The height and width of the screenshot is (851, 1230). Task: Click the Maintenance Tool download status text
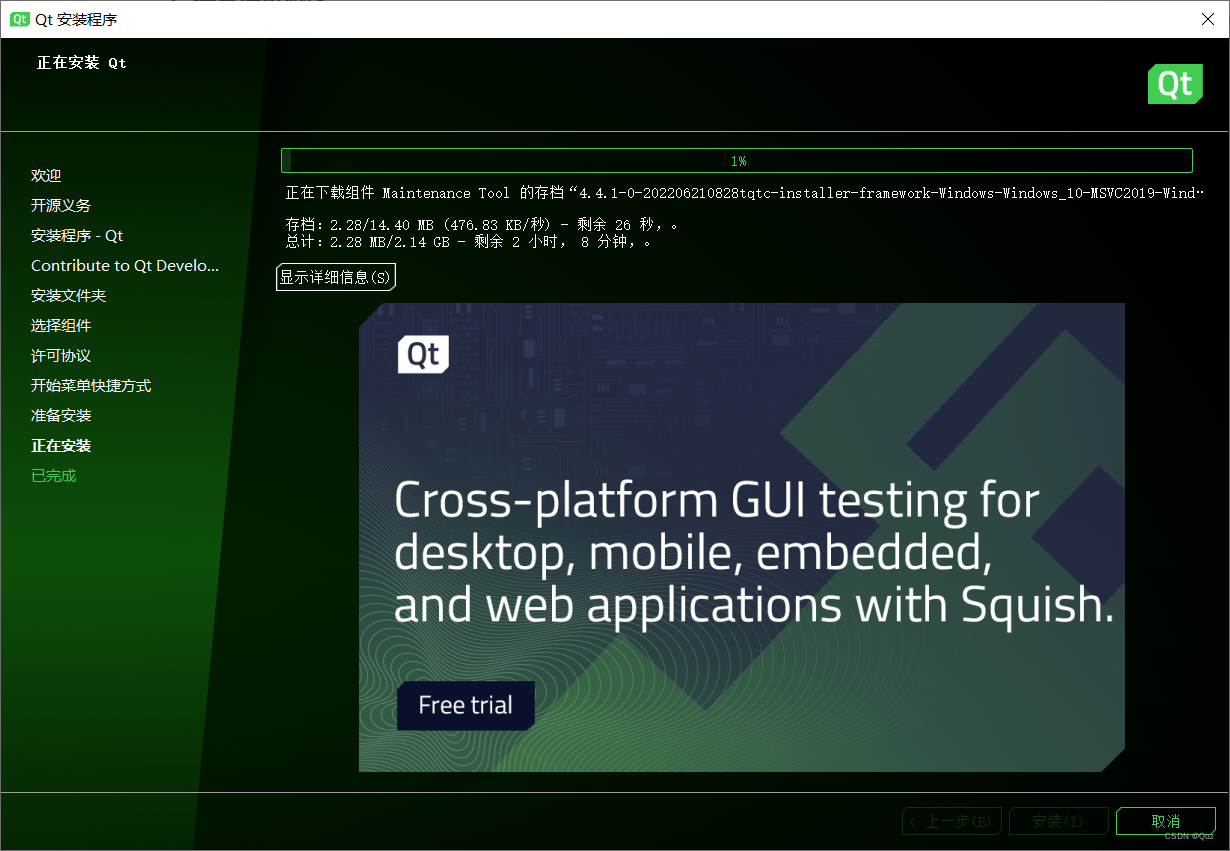(745, 193)
